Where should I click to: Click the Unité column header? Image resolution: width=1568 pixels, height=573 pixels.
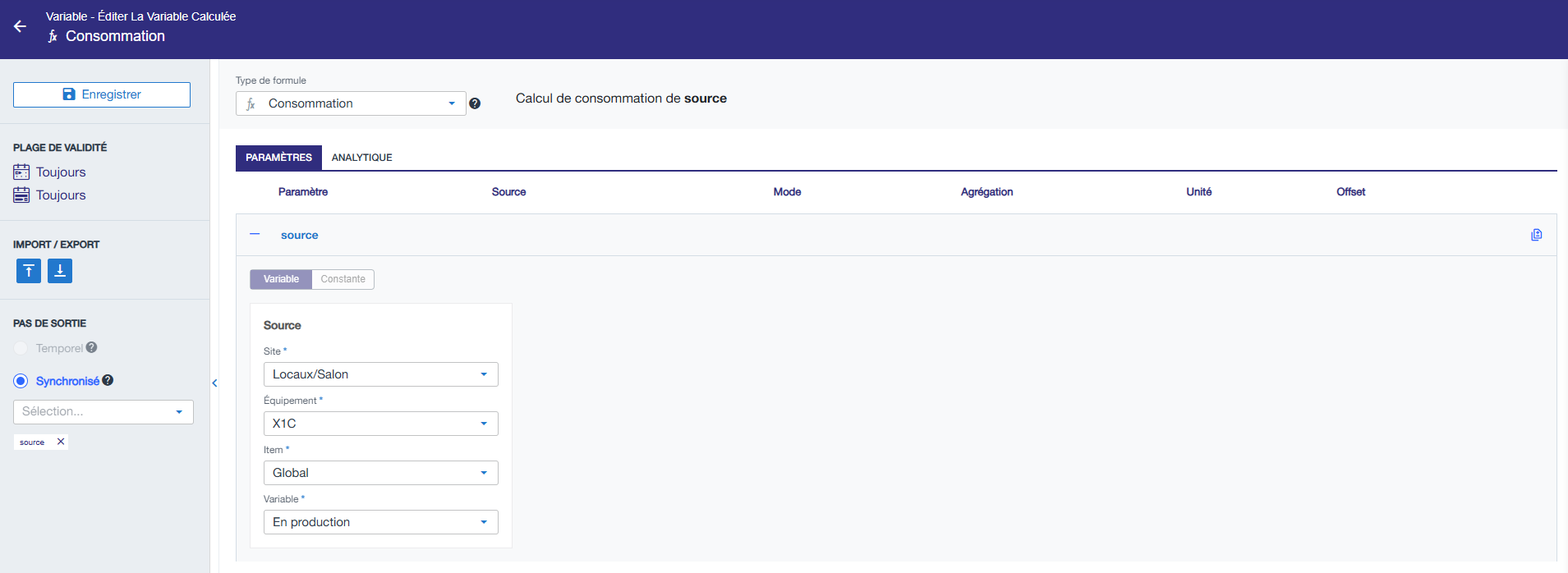(1199, 192)
